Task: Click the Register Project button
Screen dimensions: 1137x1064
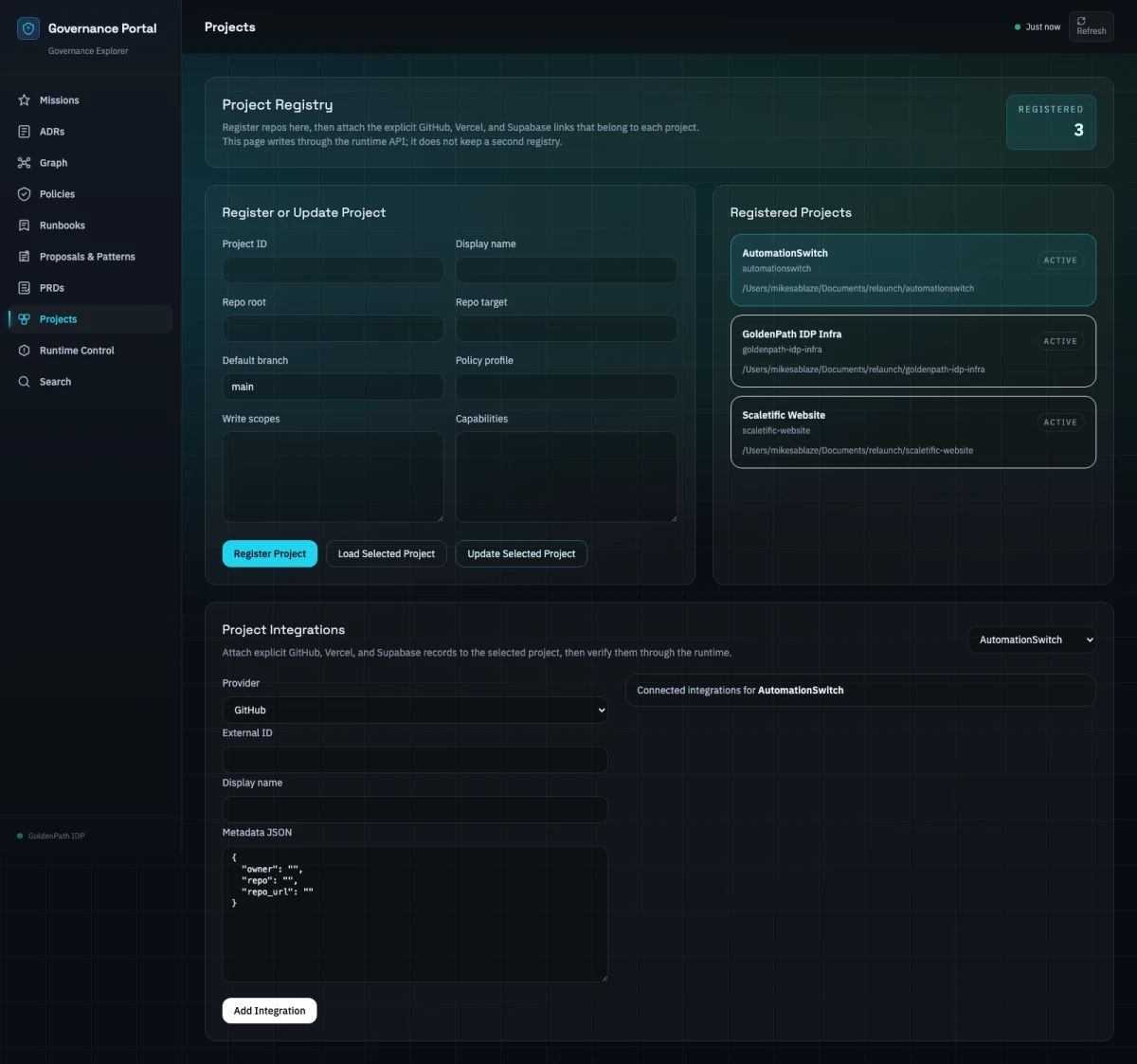Action: [x=270, y=553]
